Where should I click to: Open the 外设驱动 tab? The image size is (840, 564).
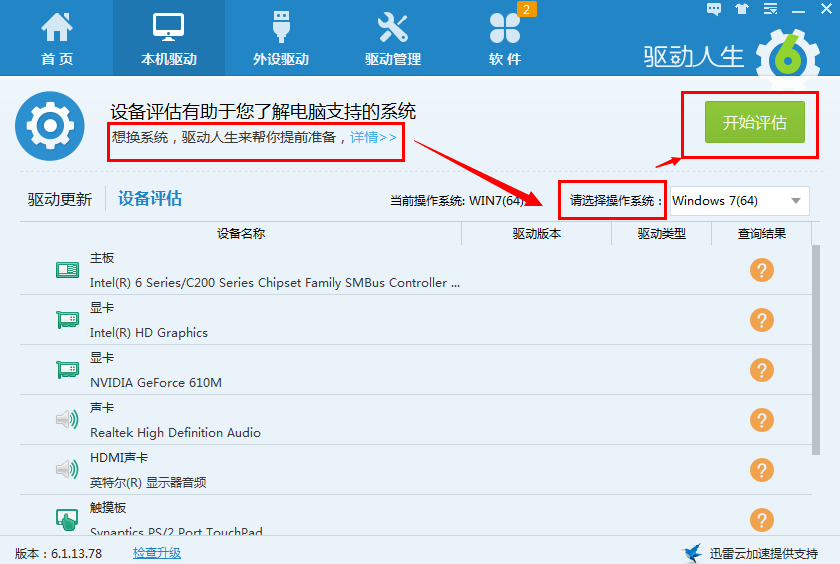click(x=281, y=39)
